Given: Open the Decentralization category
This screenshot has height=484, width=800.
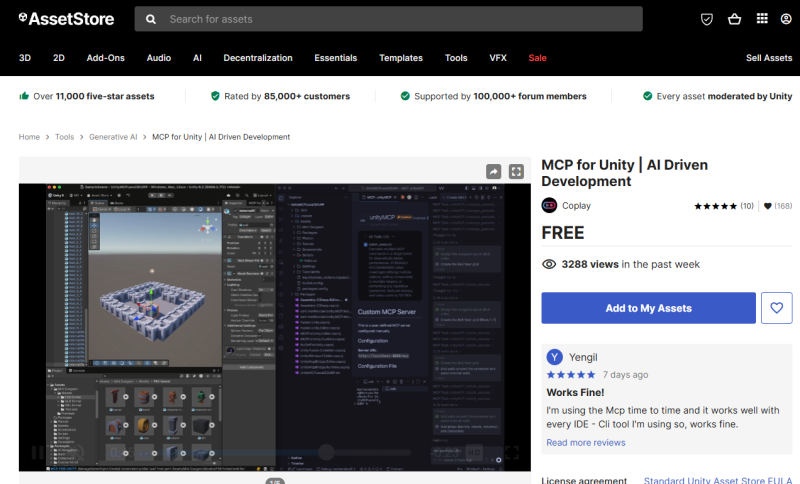Looking at the screenshot, I should coord(258,58).
